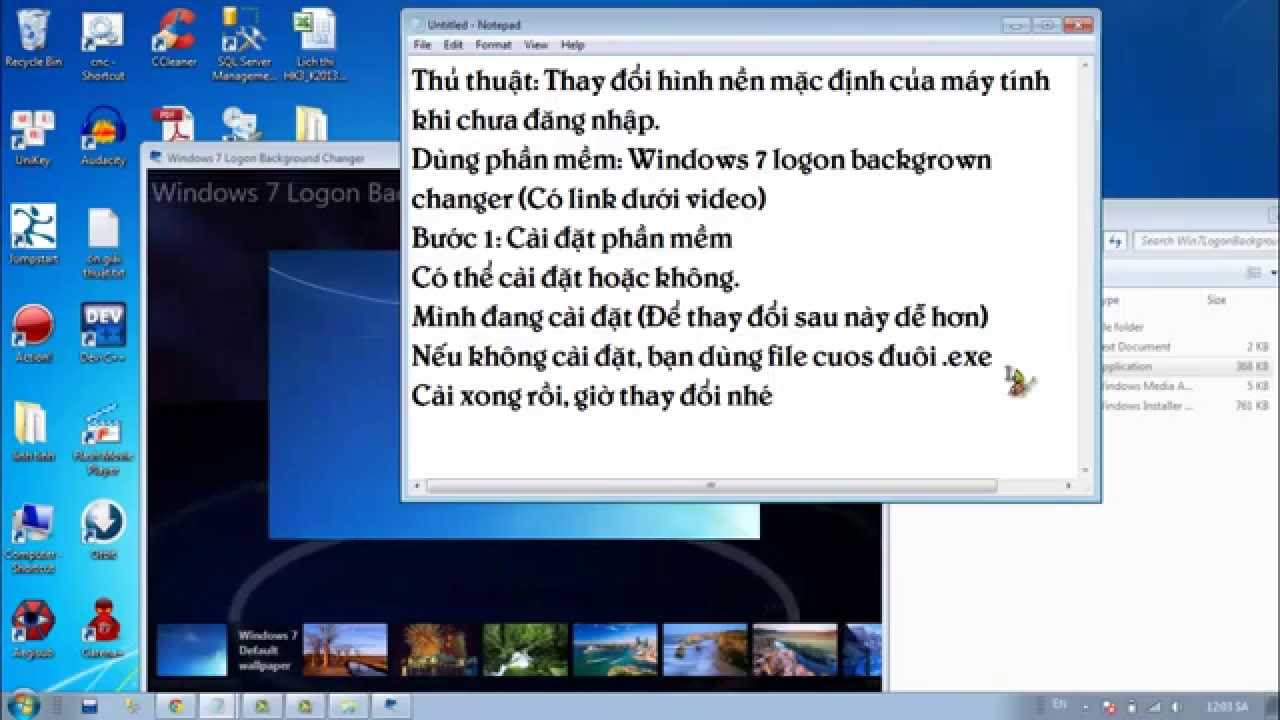Viewport: 1280px width, 720px height.
Task: Select the Application 368 KB row in Explorer
Action: pyautogui.click(x=1188, y=366)
